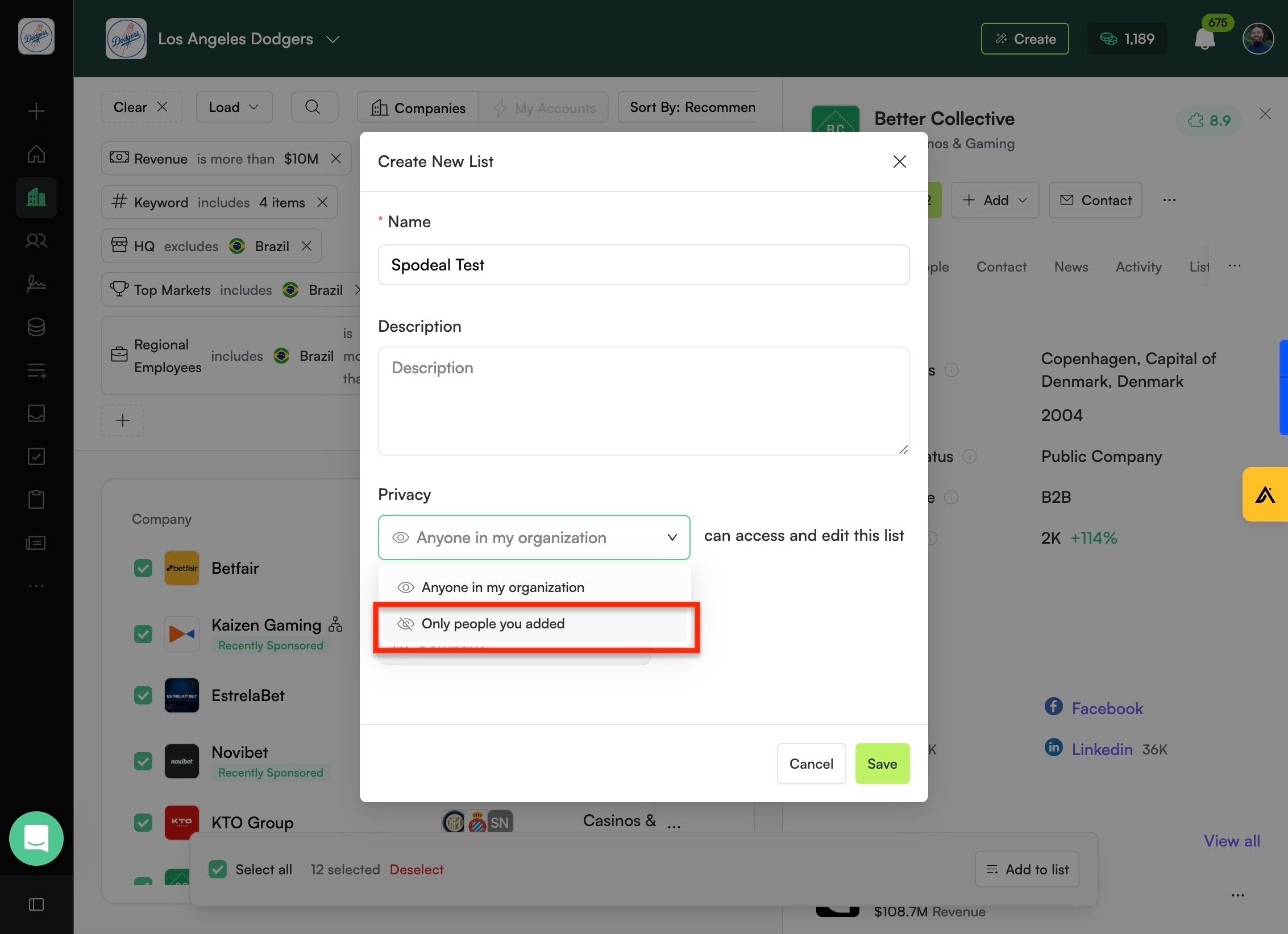Open the Load dropdown

[234, 107]
